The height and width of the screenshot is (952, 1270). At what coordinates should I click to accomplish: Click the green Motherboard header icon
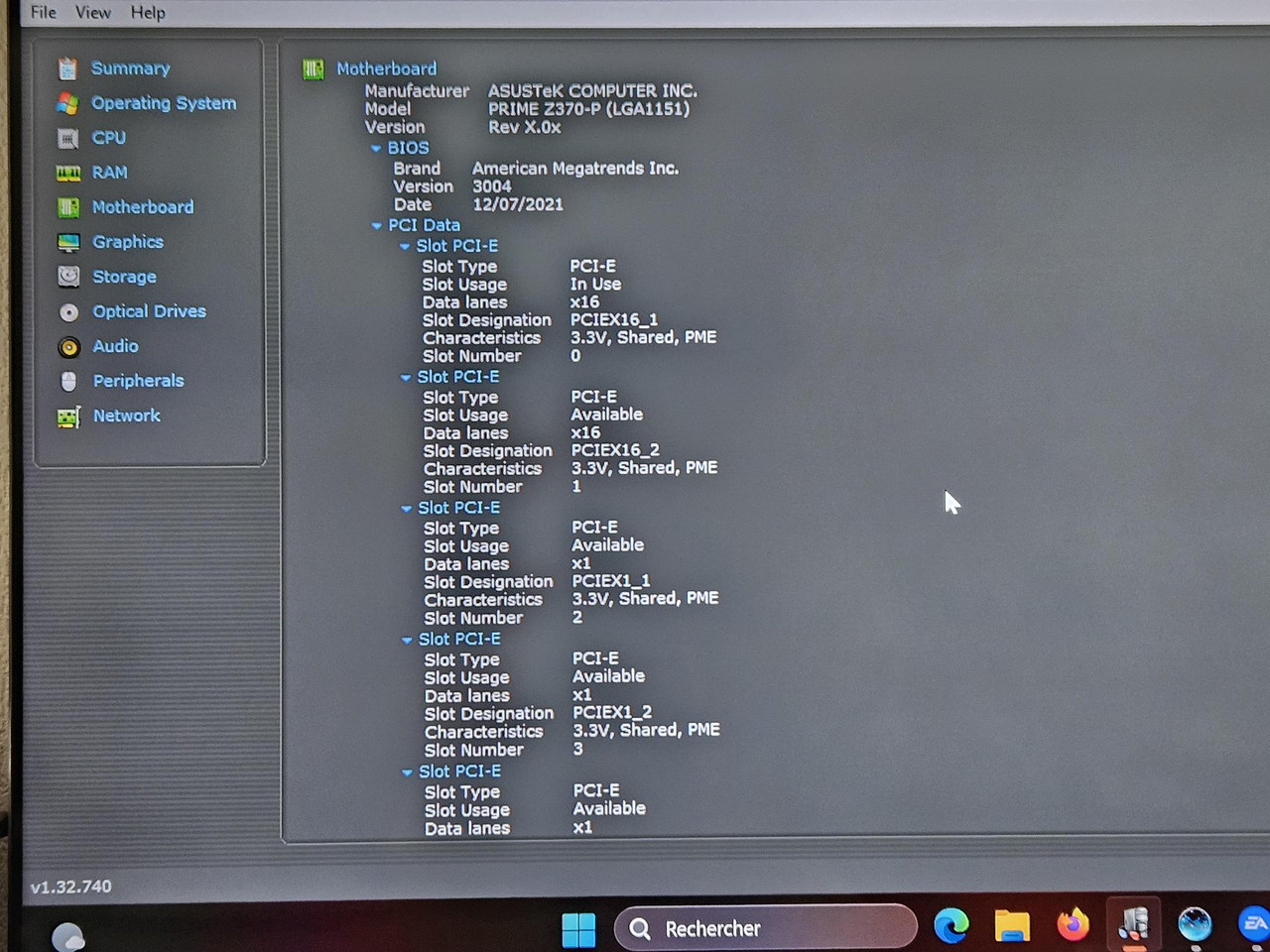pyautogui.click(x=314, y=69)
